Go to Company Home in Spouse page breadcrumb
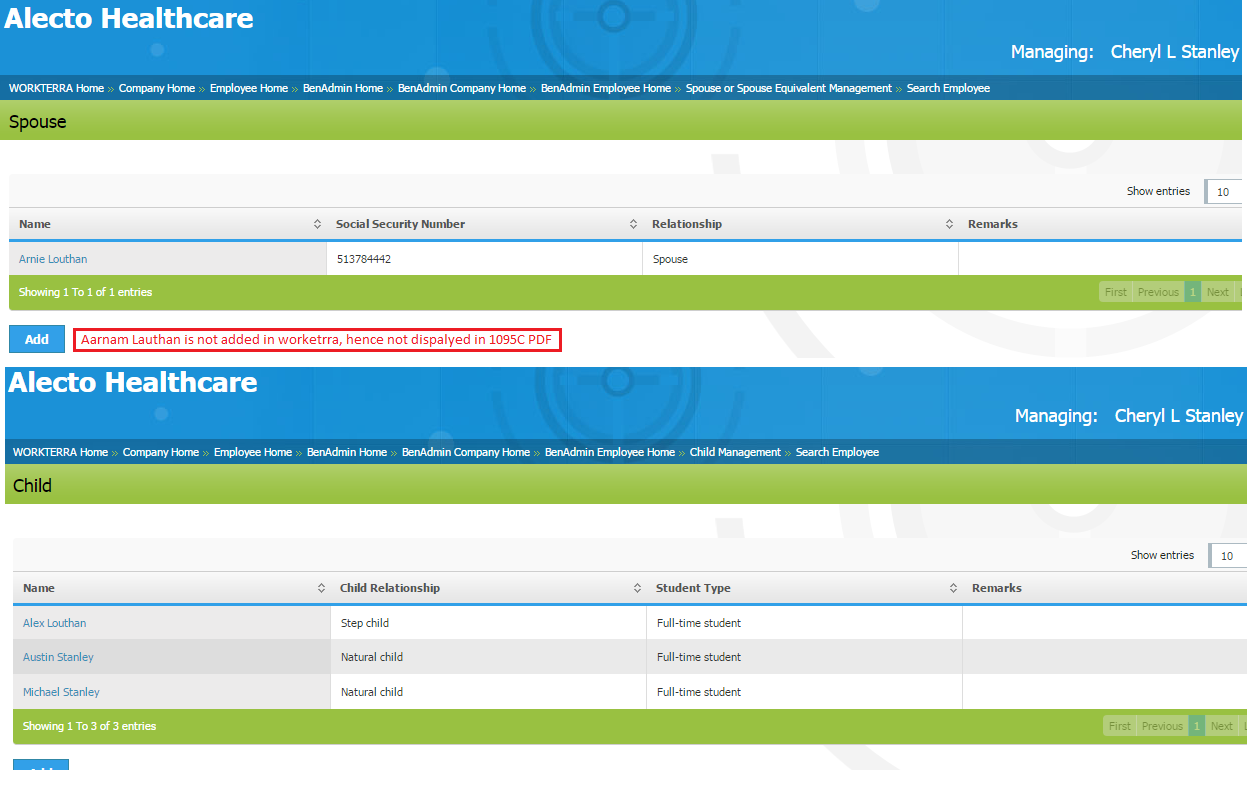 [157, 88]
